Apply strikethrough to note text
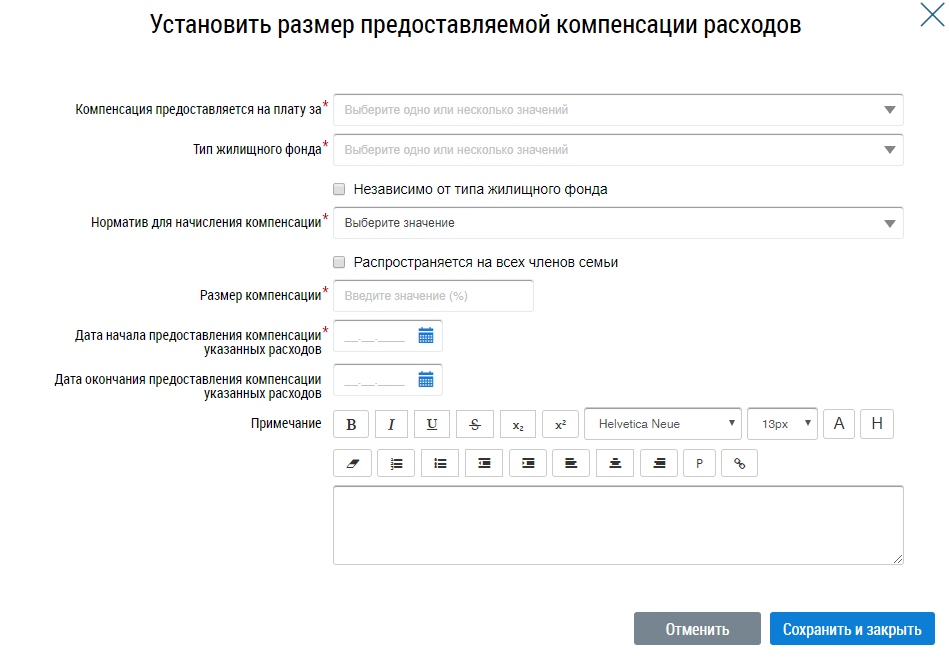The width and height of the screenshot is (949, 661). [475, 424]
